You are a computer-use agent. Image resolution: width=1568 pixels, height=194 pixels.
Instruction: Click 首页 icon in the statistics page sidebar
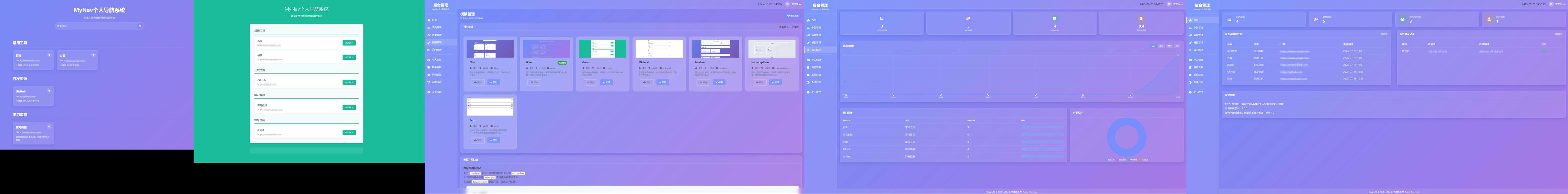pyautogui.click(x=808, y=20)
